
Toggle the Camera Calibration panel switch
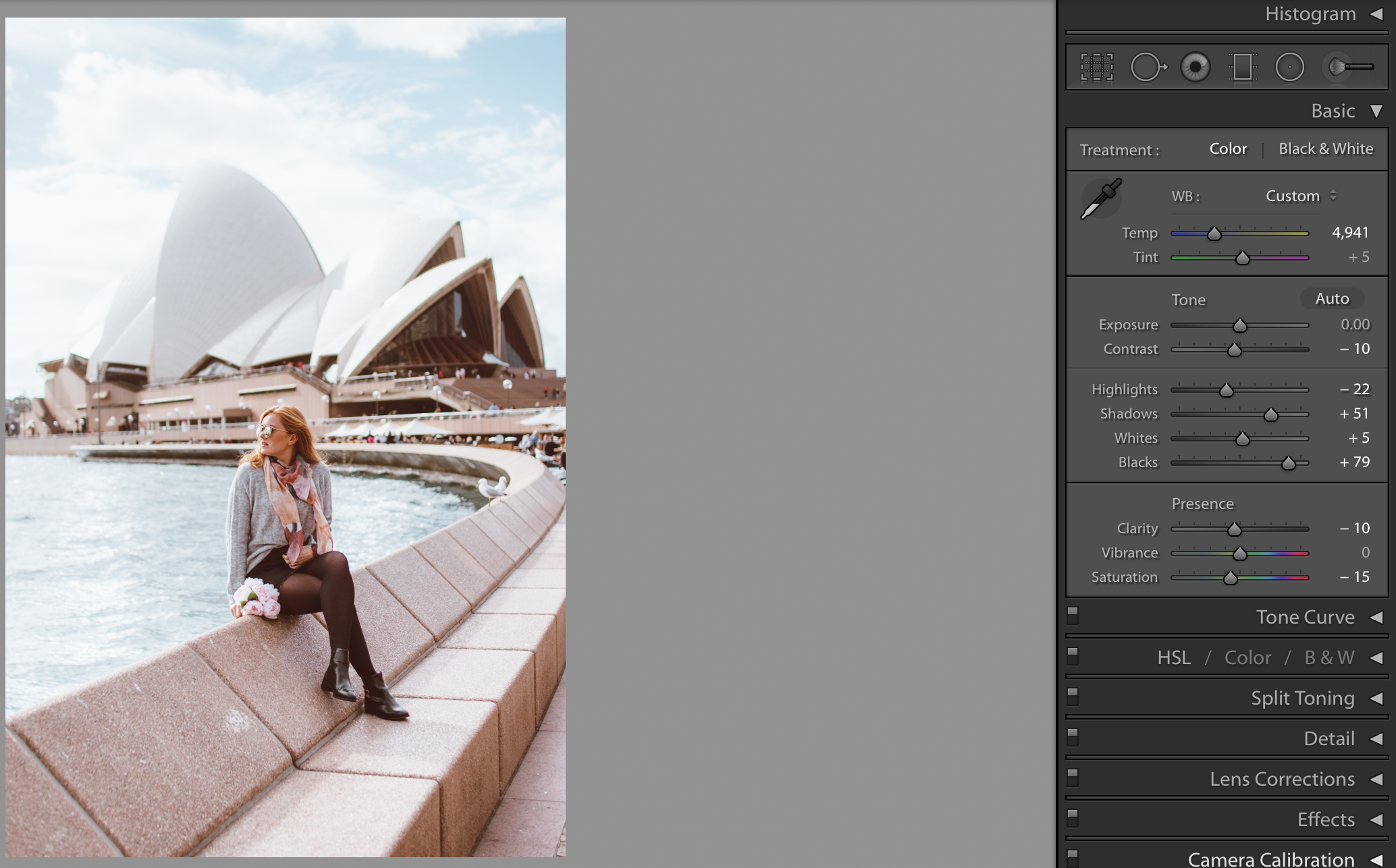point(1073,858)
